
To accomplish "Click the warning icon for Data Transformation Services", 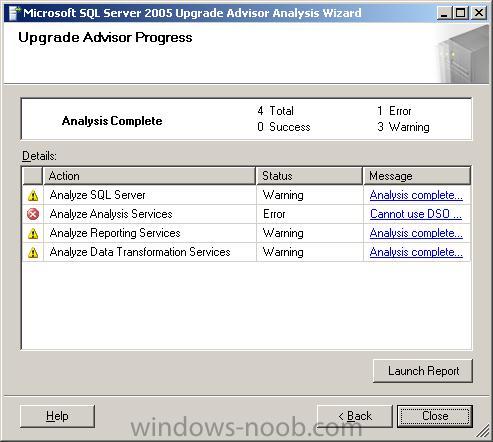I will (33, 252).
